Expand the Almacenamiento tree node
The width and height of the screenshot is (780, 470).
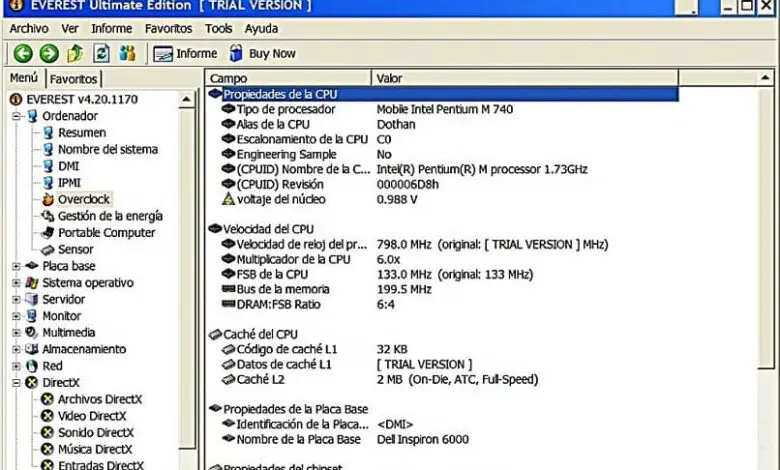[16, 350]
